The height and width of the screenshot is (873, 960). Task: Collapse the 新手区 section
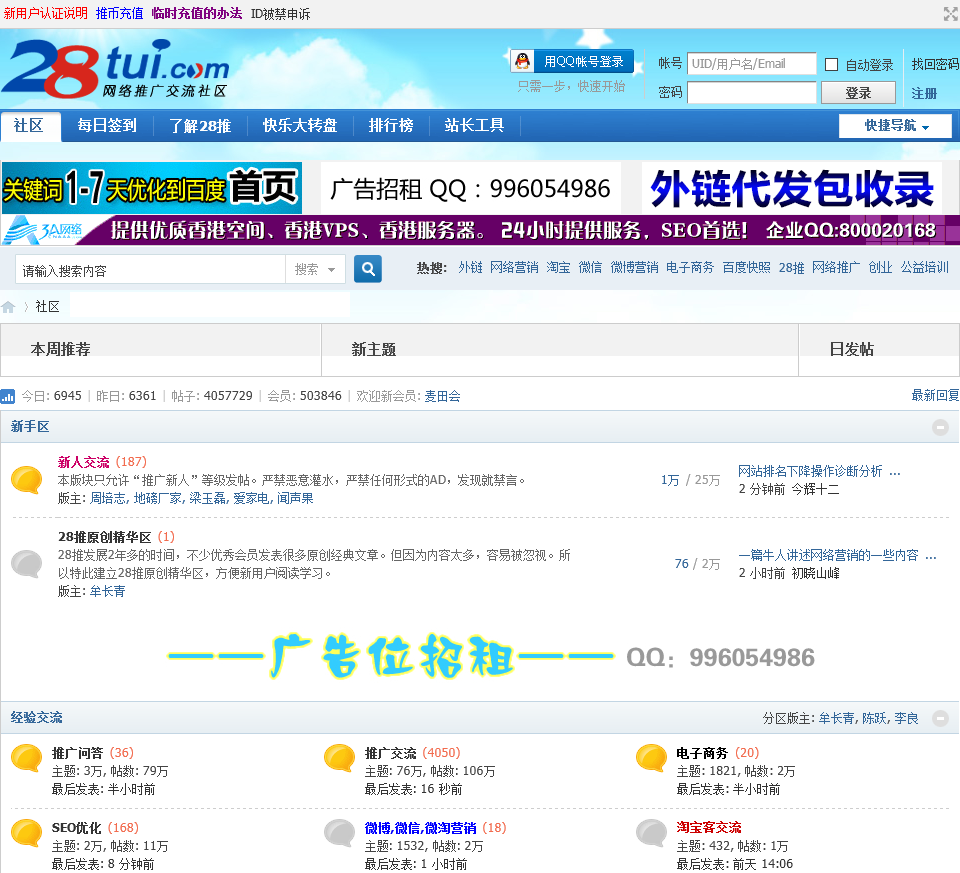pos(940,427)
